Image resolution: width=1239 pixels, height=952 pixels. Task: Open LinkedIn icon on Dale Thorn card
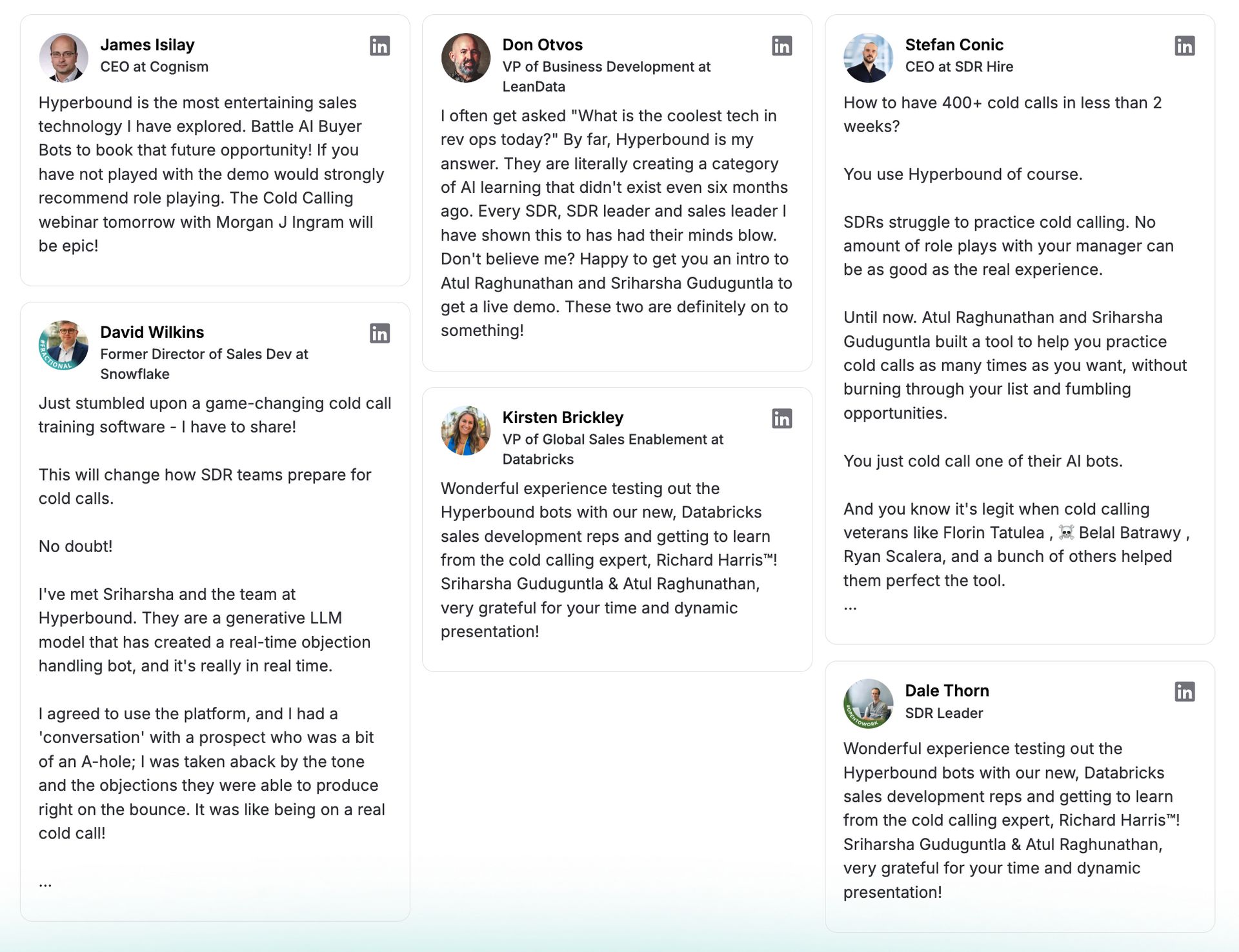tap(1184, 691)
